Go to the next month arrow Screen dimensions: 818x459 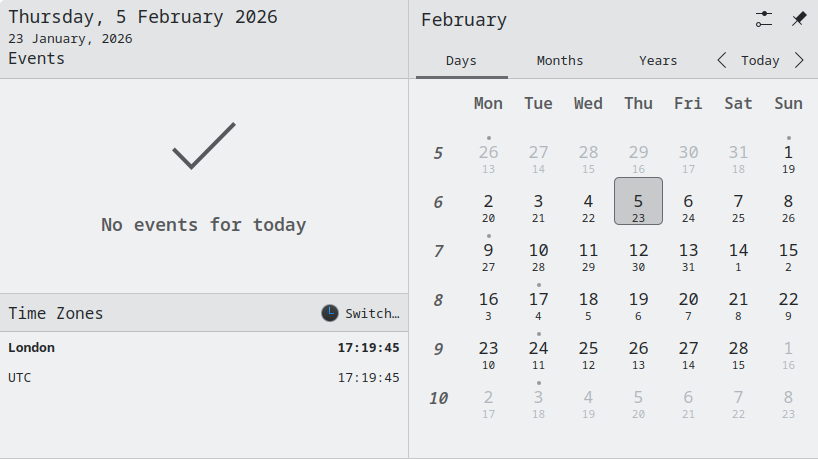coord(799,60)
